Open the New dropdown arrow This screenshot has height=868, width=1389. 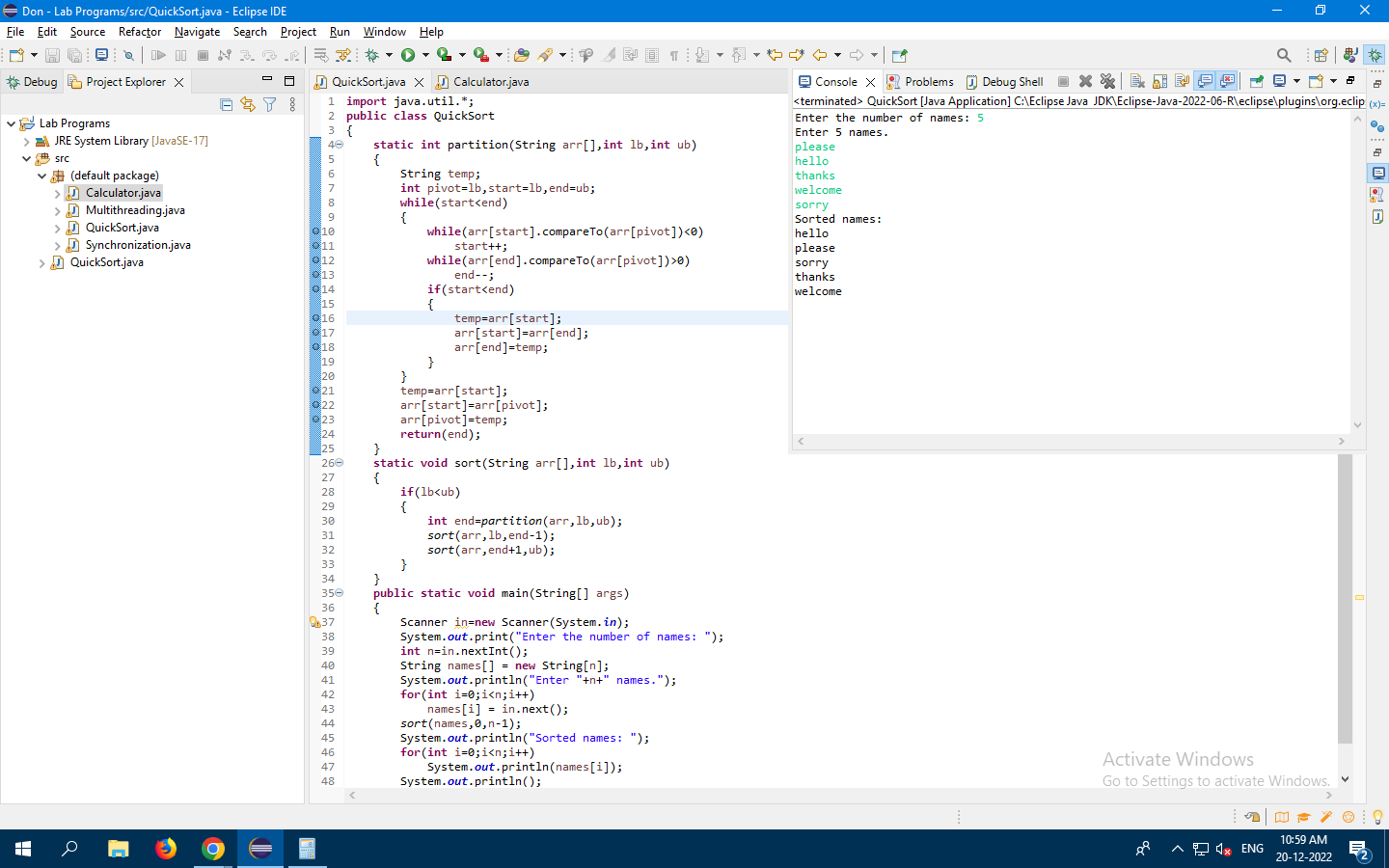point(34,55)
